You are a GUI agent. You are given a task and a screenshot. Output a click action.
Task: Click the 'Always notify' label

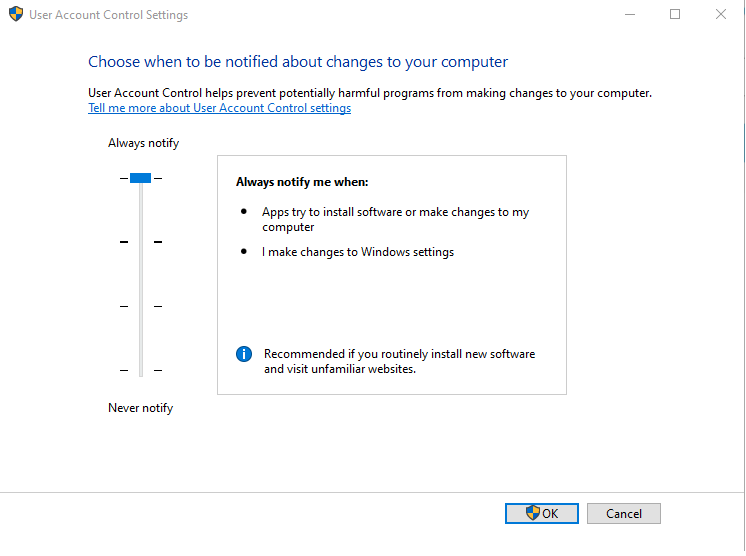pos(143,143)
